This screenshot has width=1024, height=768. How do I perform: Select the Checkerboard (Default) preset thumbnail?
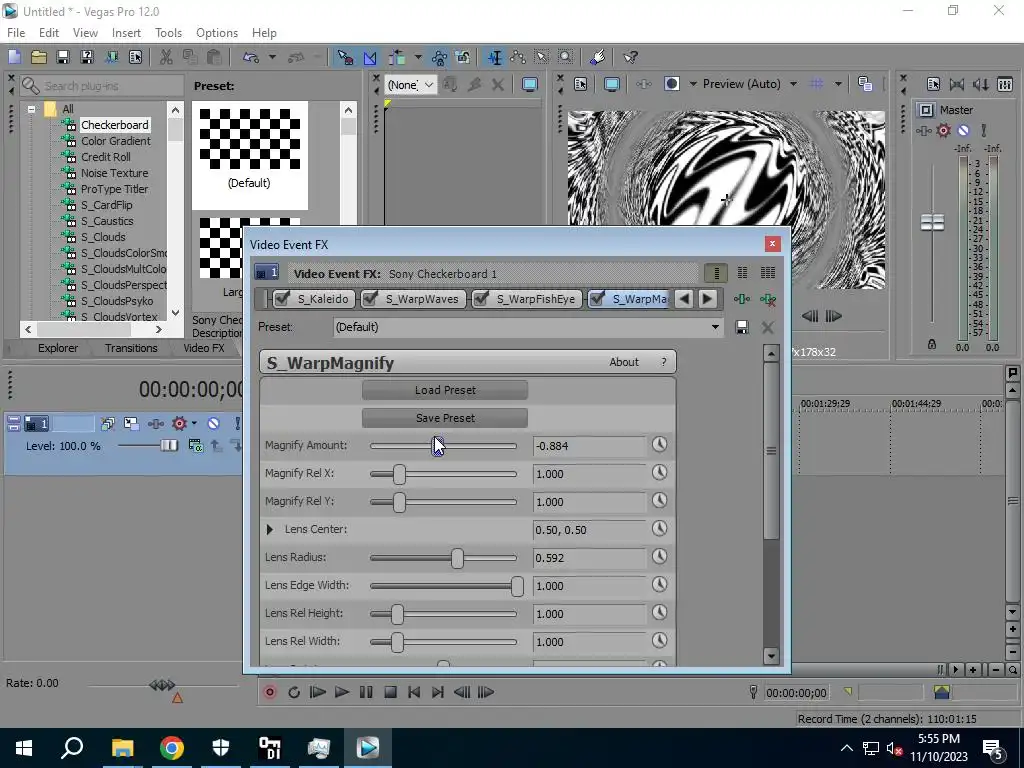[249, 155]
